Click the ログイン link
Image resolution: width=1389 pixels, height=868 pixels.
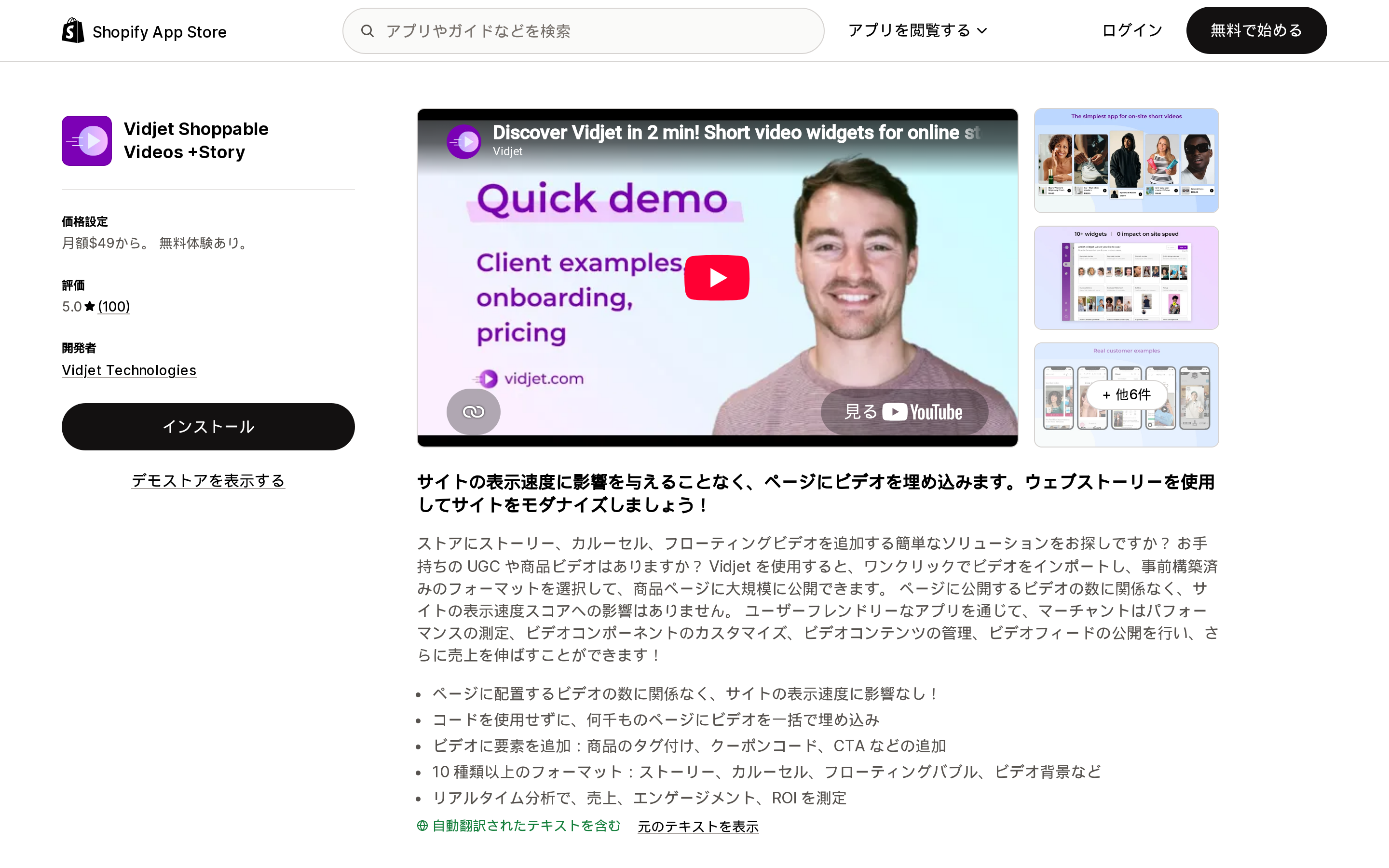(1132, 30)
